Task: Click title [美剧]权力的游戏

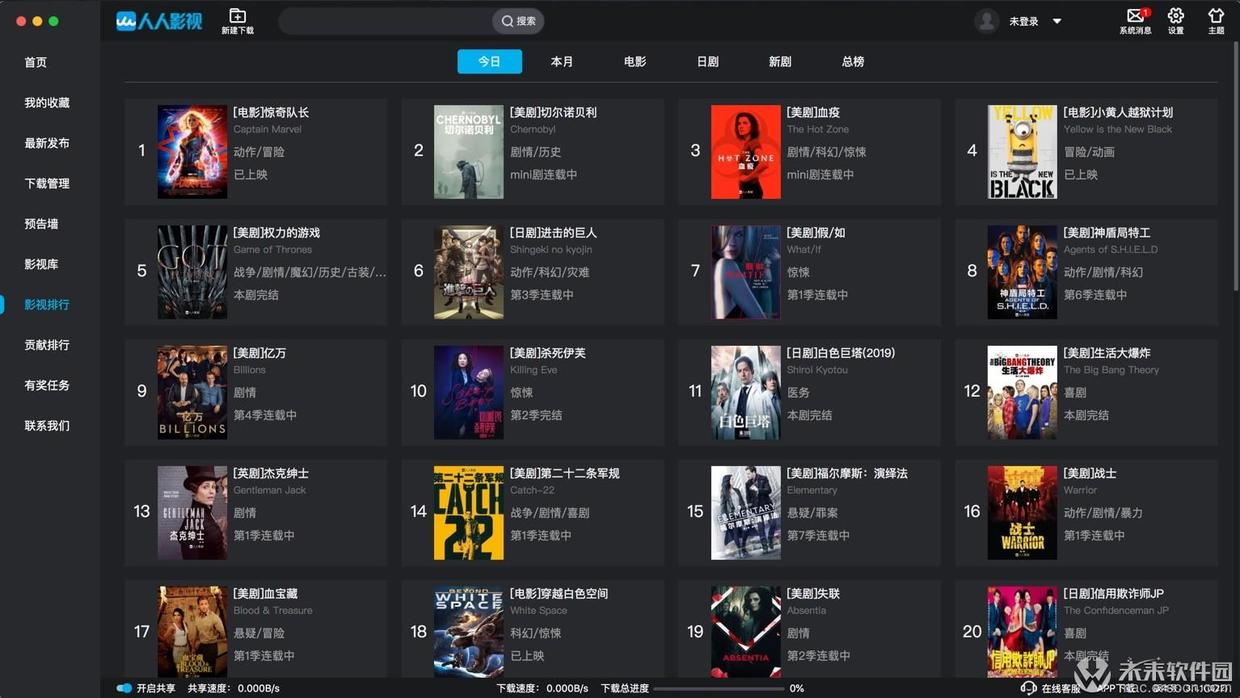Action: coord(277,233)
